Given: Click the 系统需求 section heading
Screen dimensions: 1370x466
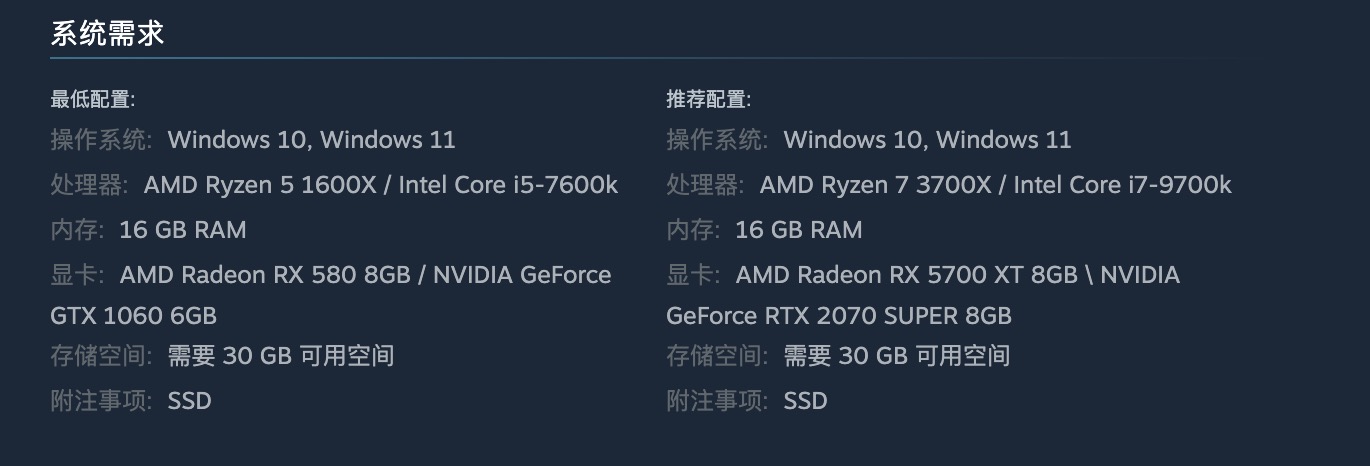Looking at the screenshot, I should (107, 34).
